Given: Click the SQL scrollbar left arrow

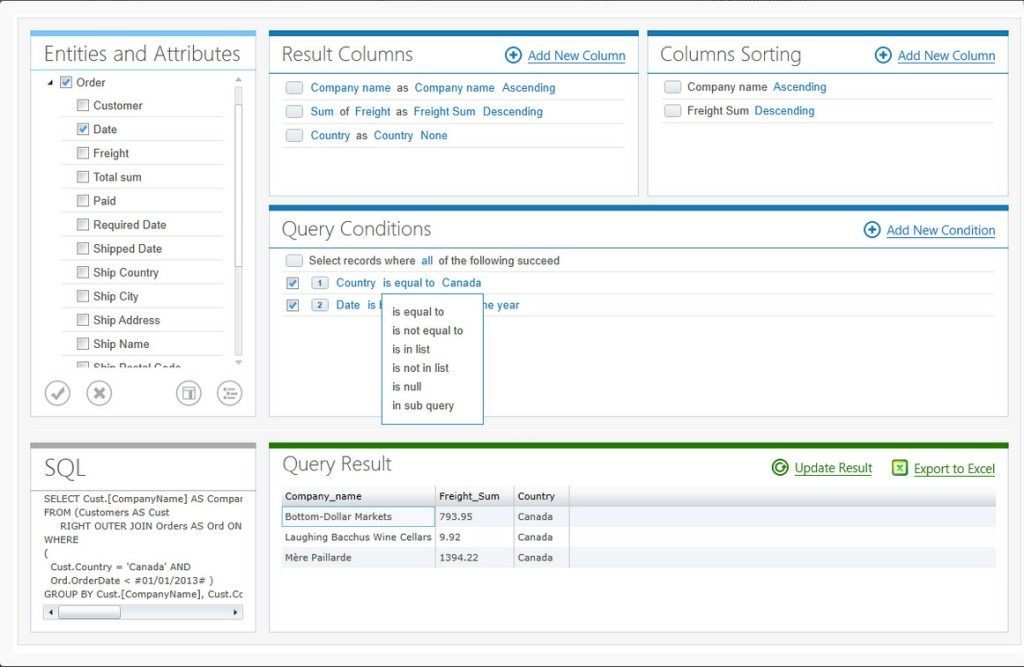Looking at the screenshot, I should [51, 612].
